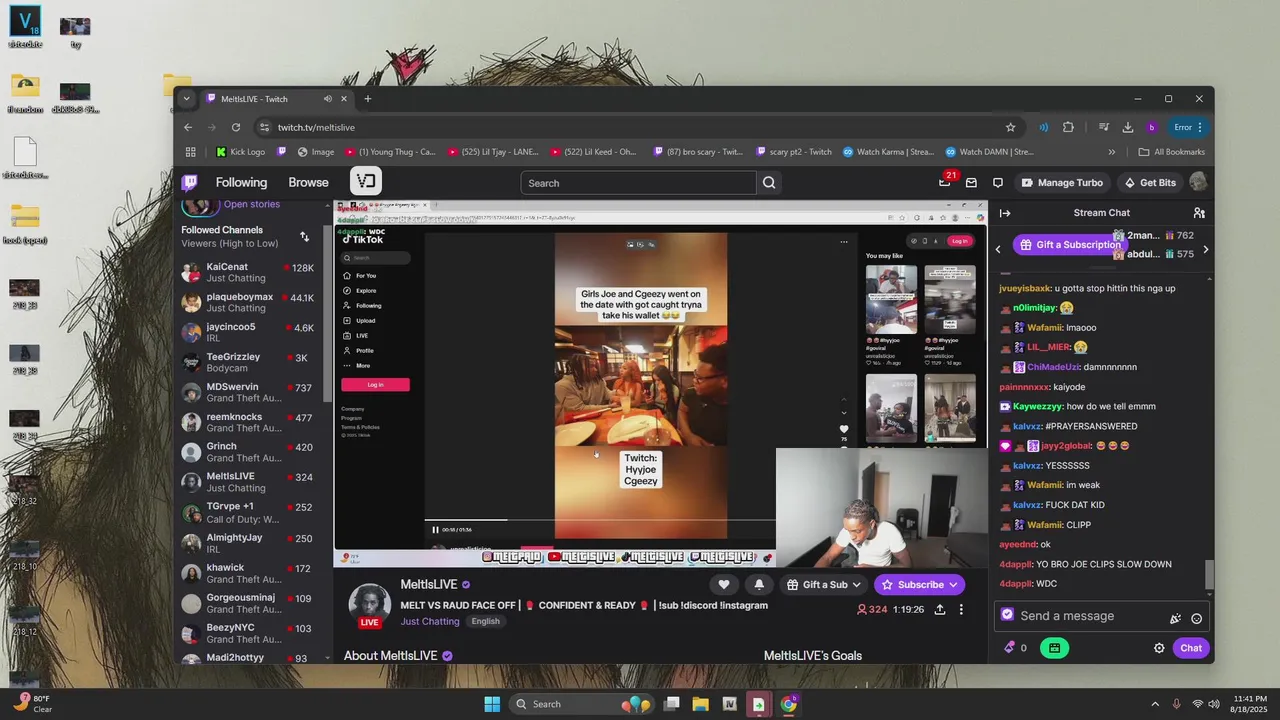
Task: Open File Explorer from the taskbar
Action: (x=700, y=704)
